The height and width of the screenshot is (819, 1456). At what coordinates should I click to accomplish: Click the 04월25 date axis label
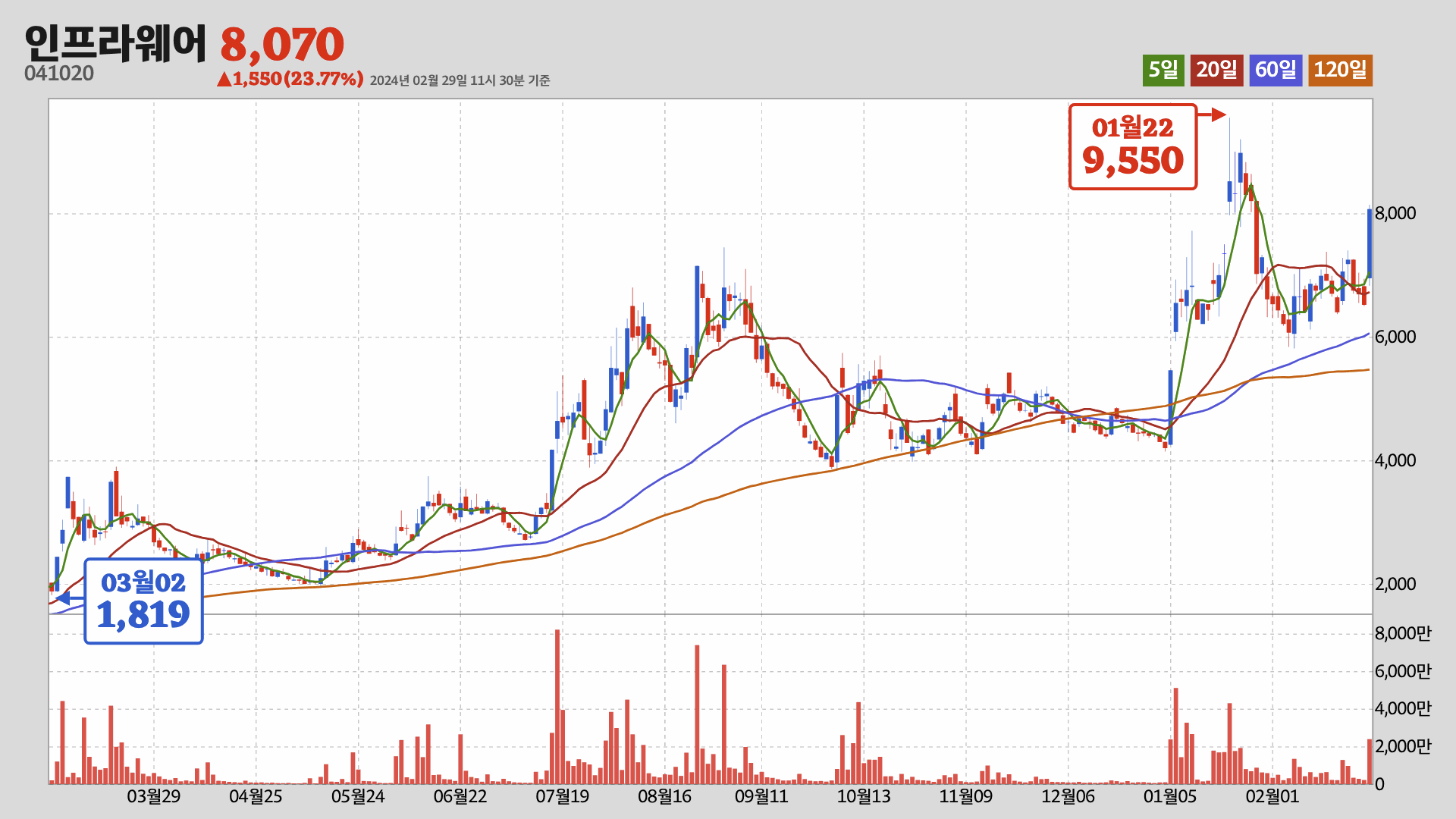(x=256, y=796)
